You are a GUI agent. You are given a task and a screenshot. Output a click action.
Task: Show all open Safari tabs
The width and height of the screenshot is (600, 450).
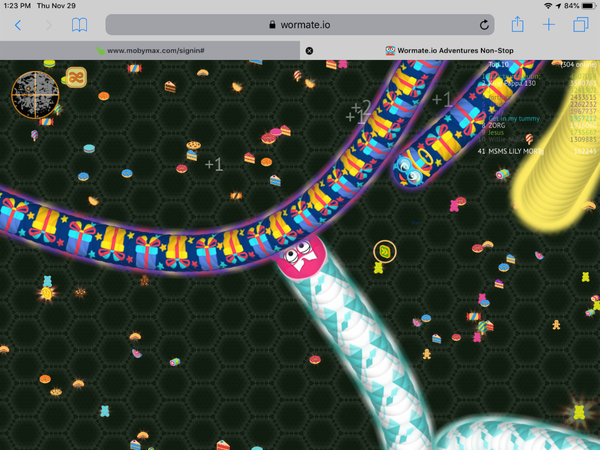(x=580, y=25)
